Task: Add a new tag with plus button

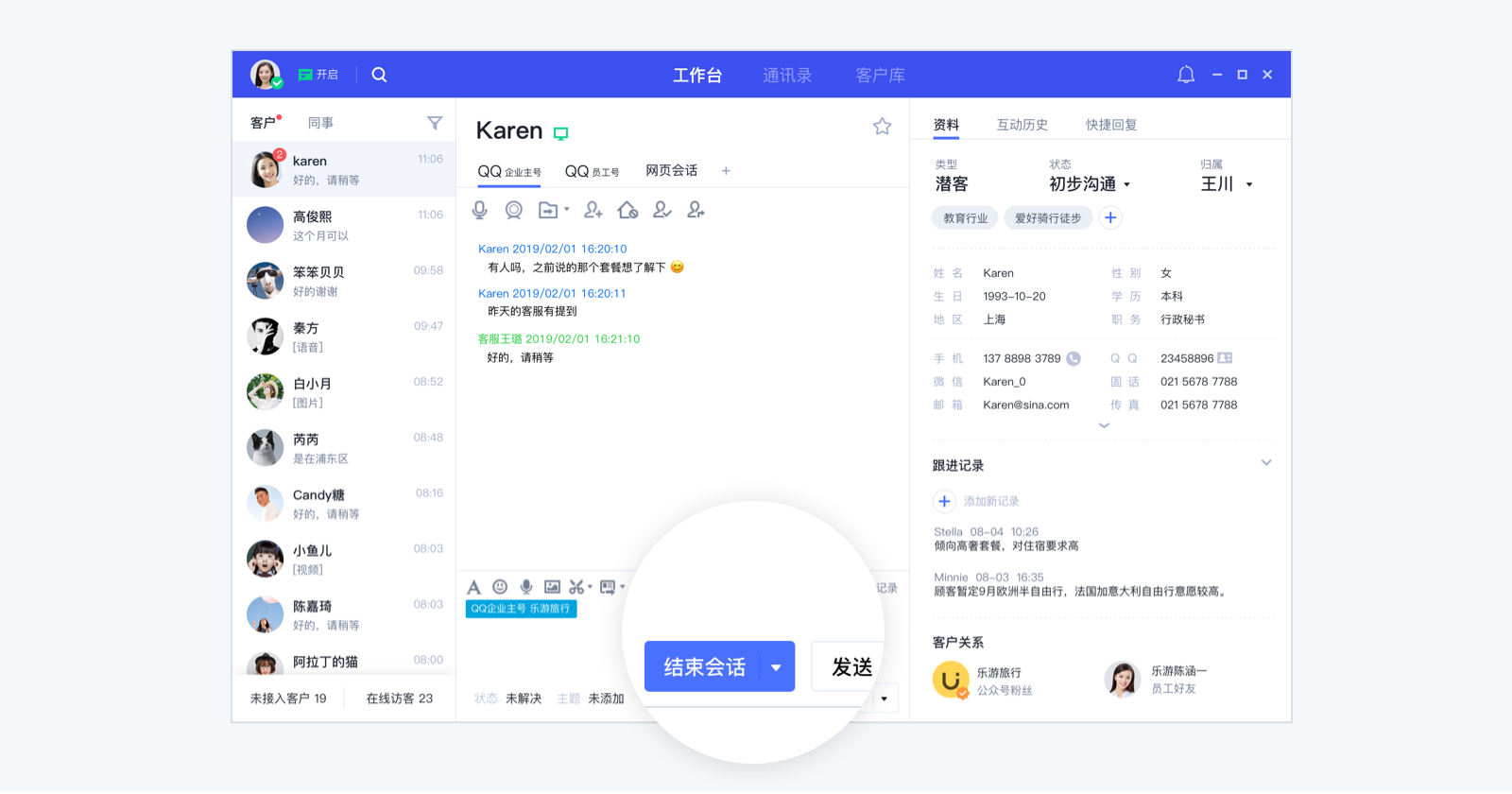Action: 1110,218
